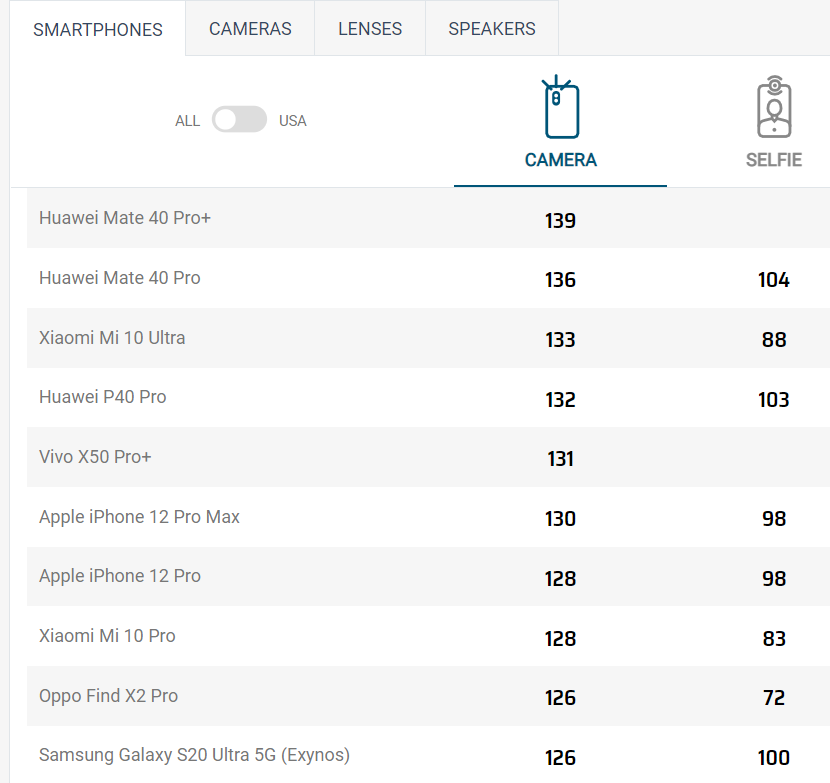Image resolution: width=830 pixels, height=783 pixels.
Task: Sort by the CAMERA label
Action: point(561,160)
